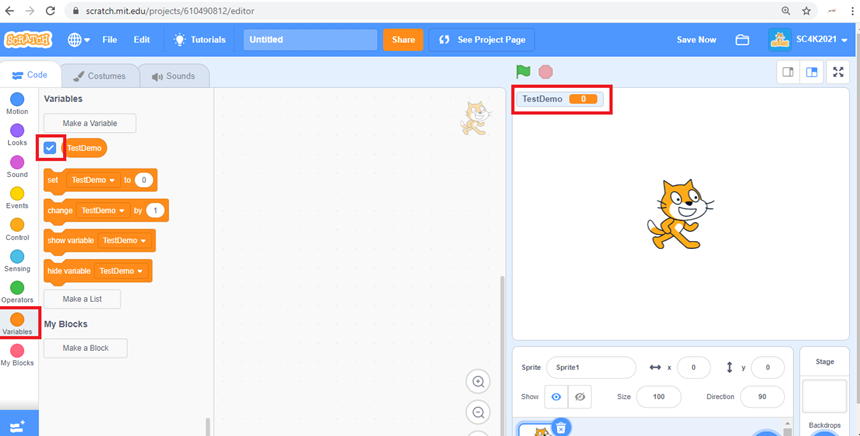Click the Add Extension button
The height and width of the screenshot is (436, 860).
click(x=18, y=426)
